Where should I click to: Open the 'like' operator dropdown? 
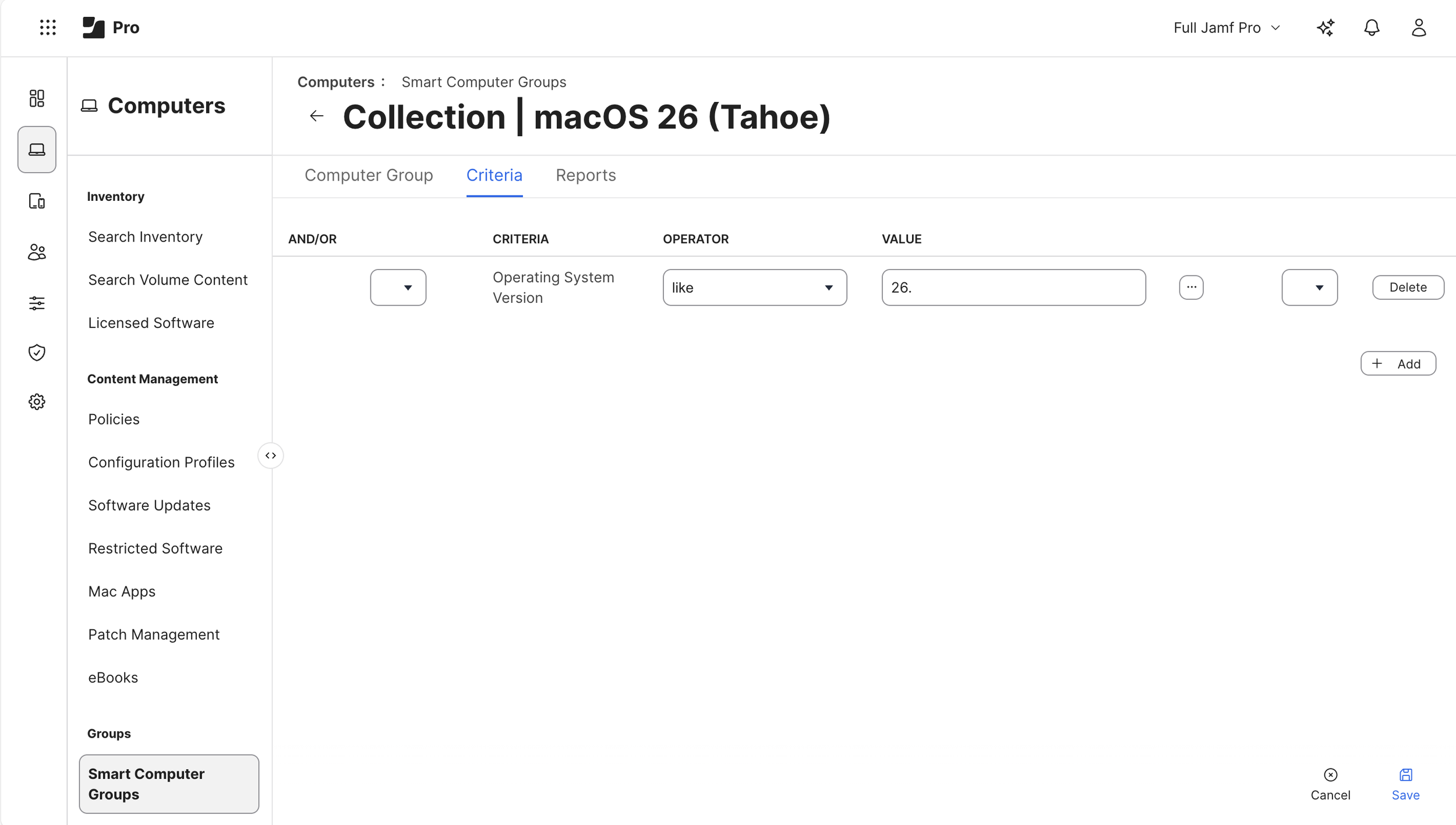click(754, 288)
